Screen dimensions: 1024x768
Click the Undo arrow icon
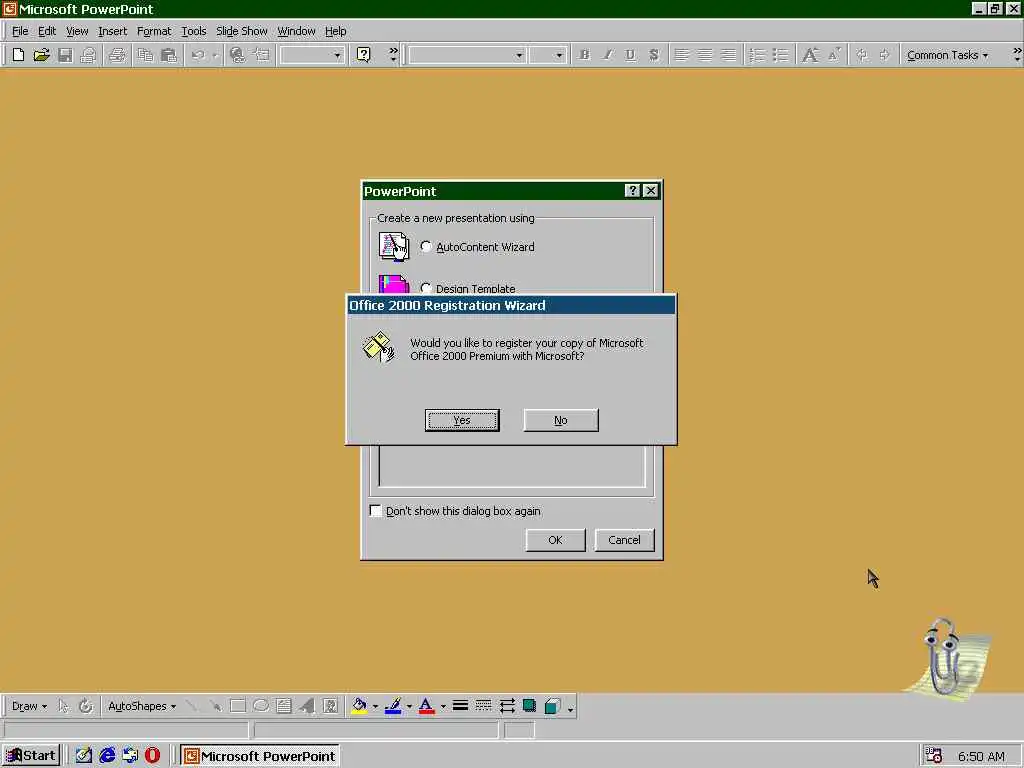(198, 55)
